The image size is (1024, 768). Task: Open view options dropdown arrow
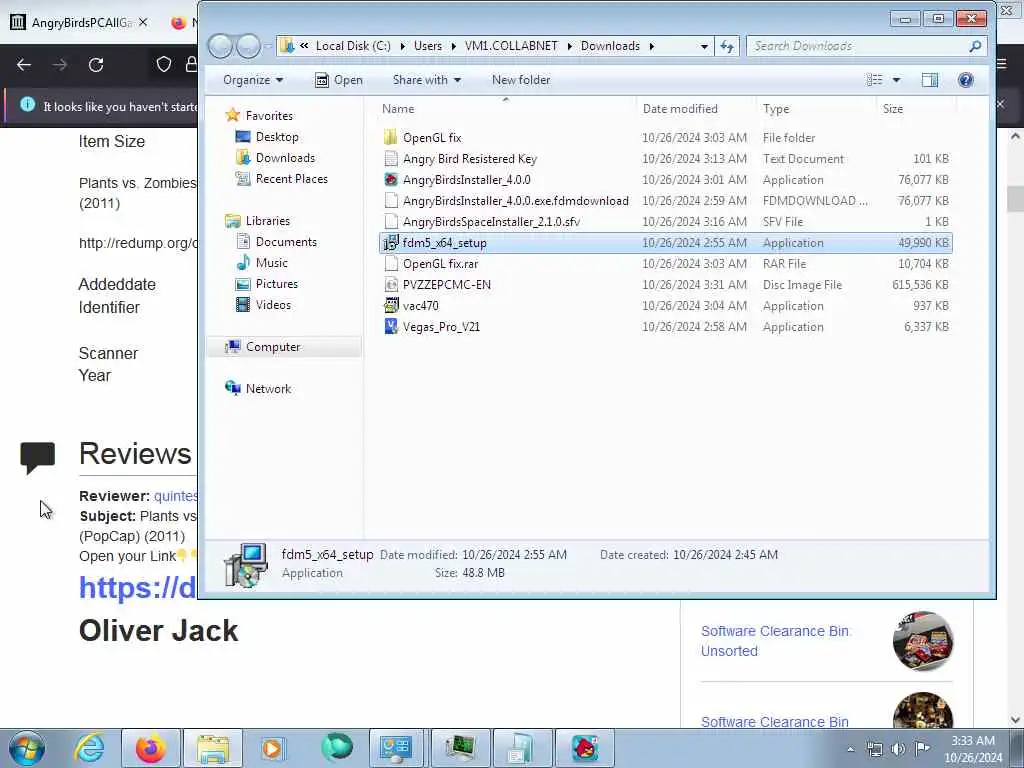point(897,80)
